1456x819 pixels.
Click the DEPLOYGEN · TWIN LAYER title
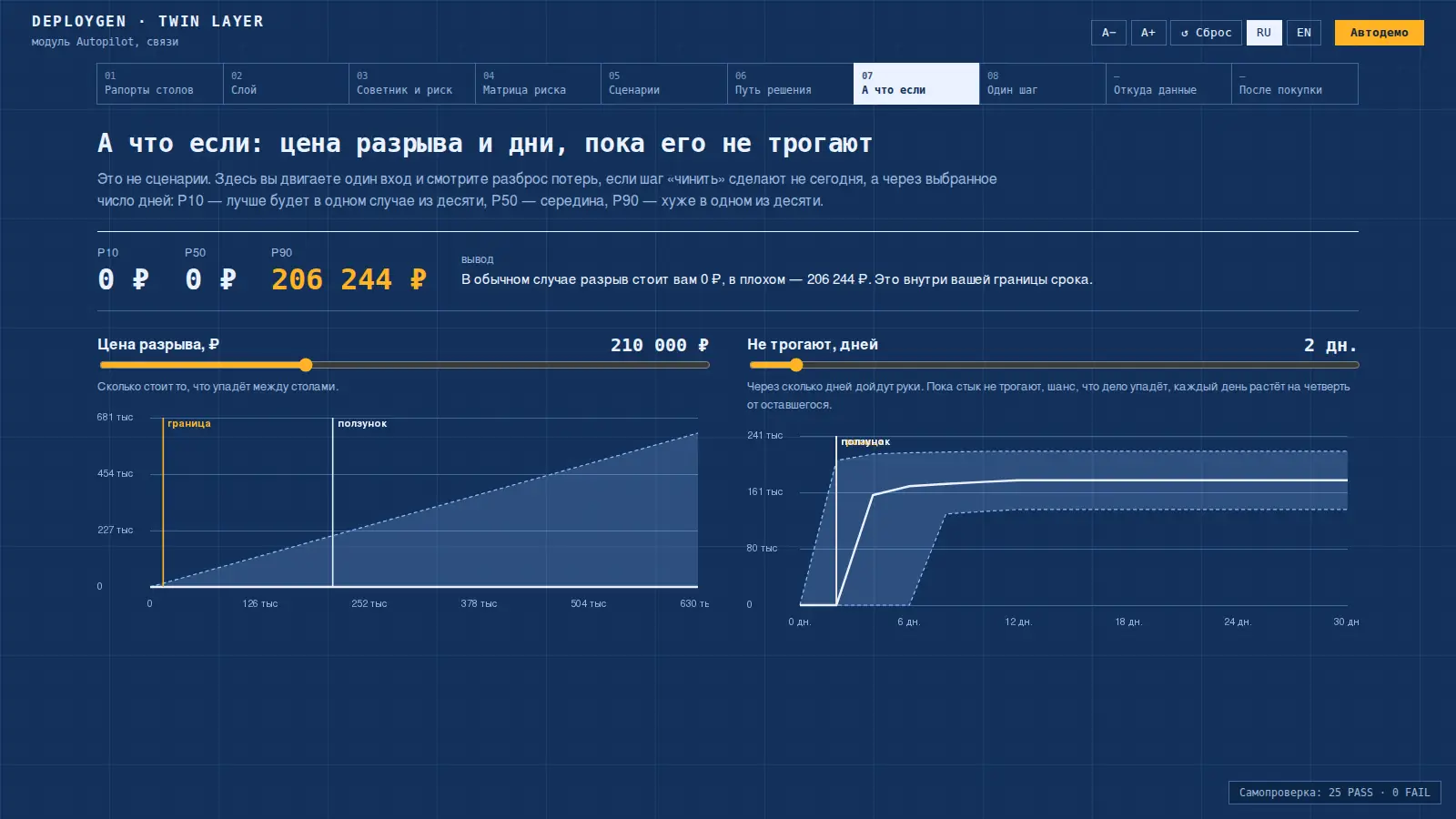click(147, 21)
